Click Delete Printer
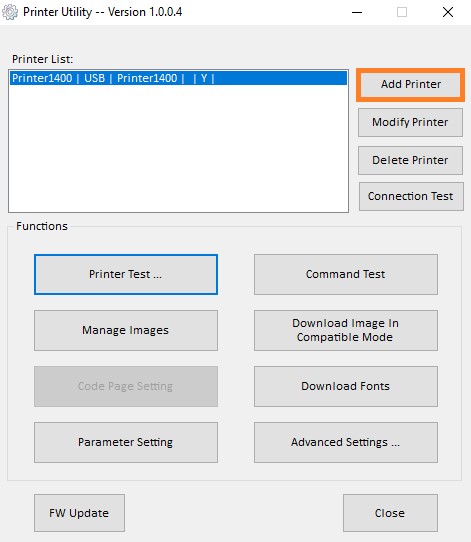Image resolution: width=471 pixels, height=542 pixels. 410,160
